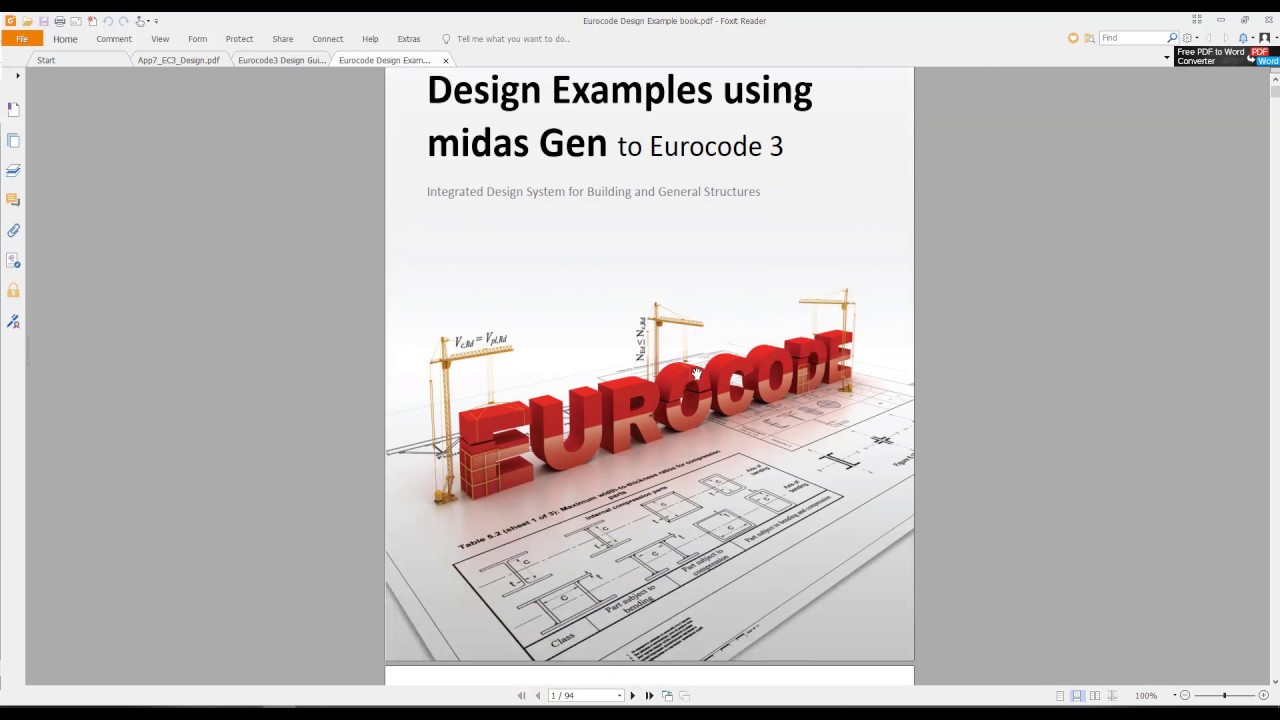Screen dimensions: 1280x720
Task: Close the Eurocode Design Example tab
Action: [x=446, y=61]
